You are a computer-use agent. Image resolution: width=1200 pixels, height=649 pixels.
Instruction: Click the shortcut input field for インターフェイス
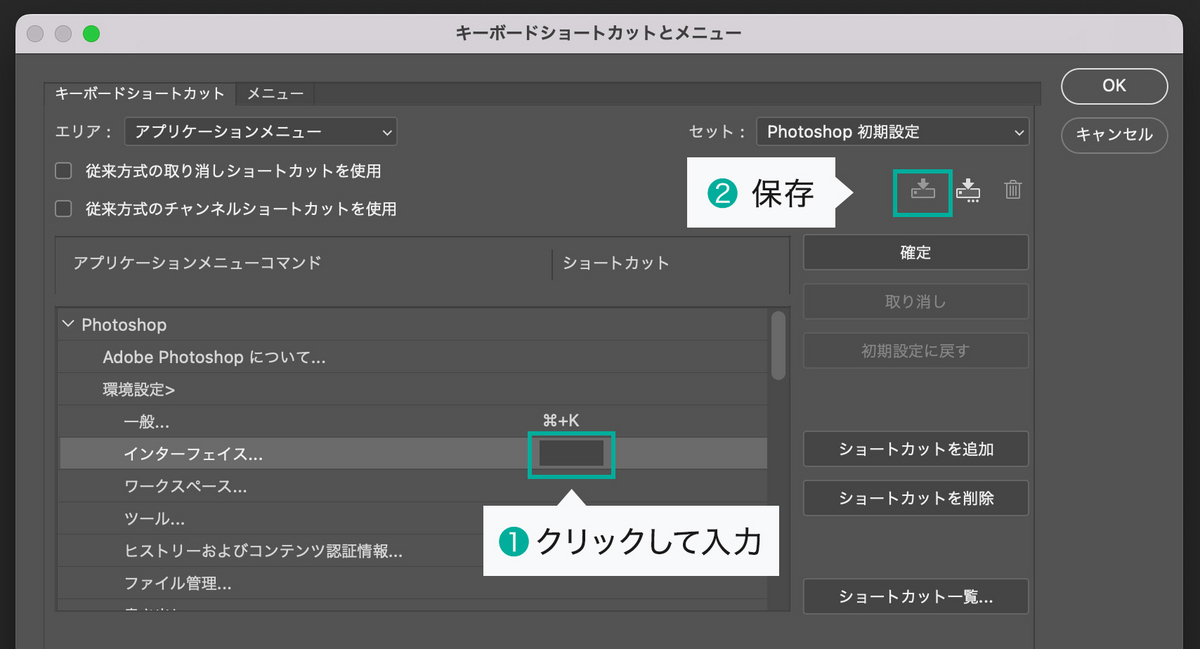571,454
